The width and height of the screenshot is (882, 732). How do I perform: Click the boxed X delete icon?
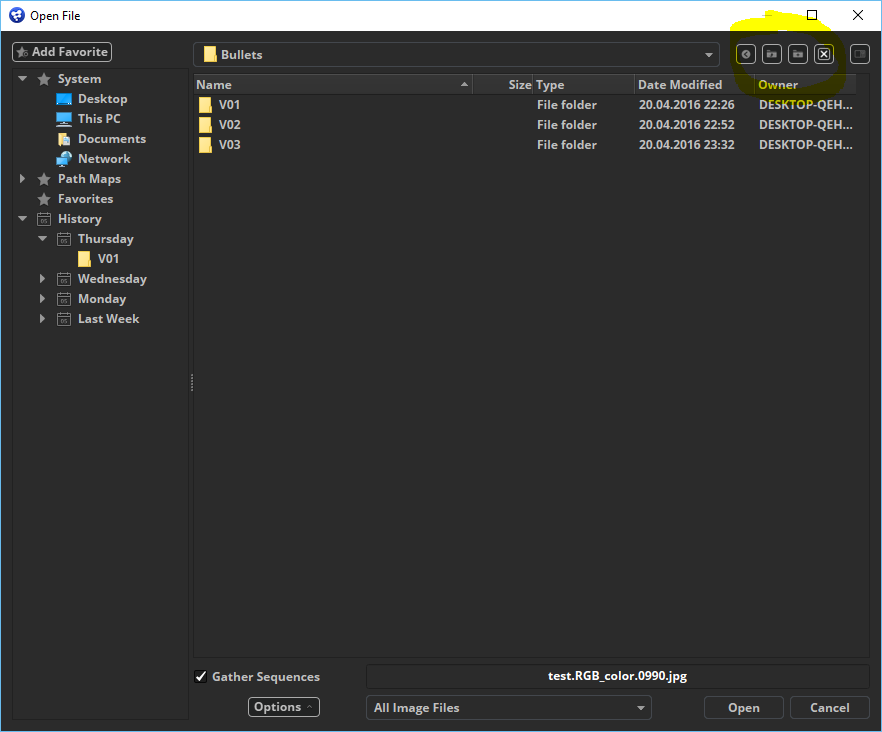tap(824, 55)
